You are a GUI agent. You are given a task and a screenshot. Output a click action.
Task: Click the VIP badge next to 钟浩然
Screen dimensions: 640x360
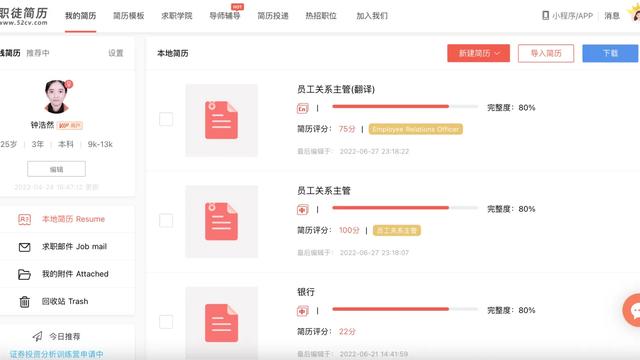click(70, 125)
